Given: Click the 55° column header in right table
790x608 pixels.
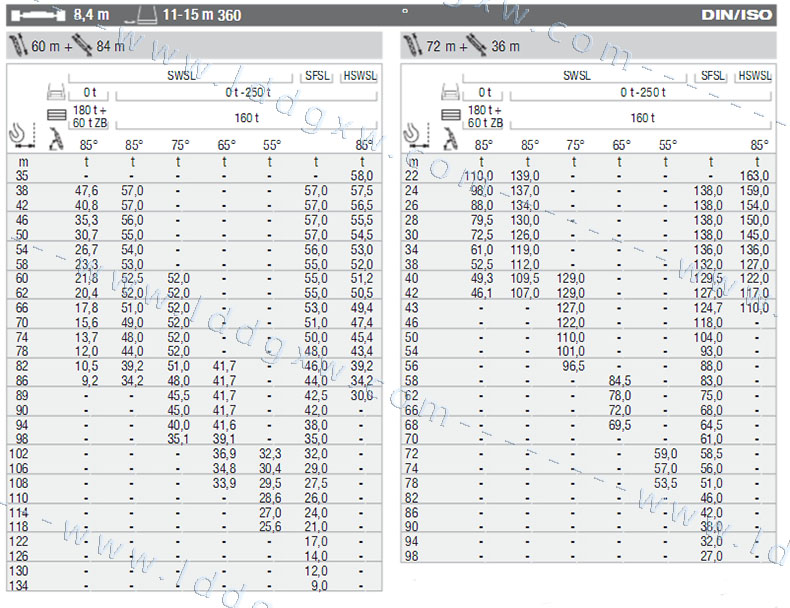Looking at the screenshot, I should click(x=668, y=145).
